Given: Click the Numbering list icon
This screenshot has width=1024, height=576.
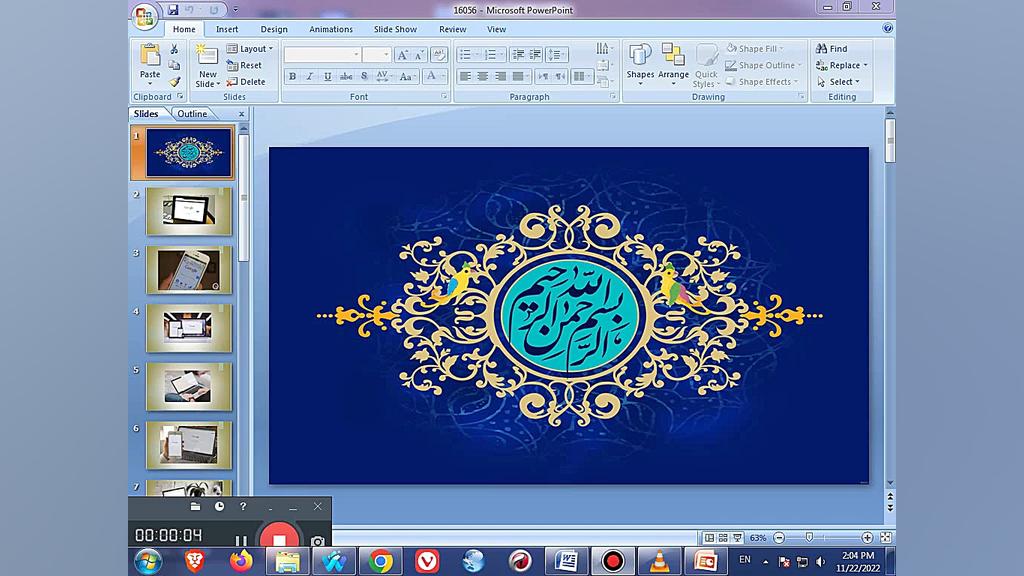Looking at the screenshot, I should pos(492,55).
